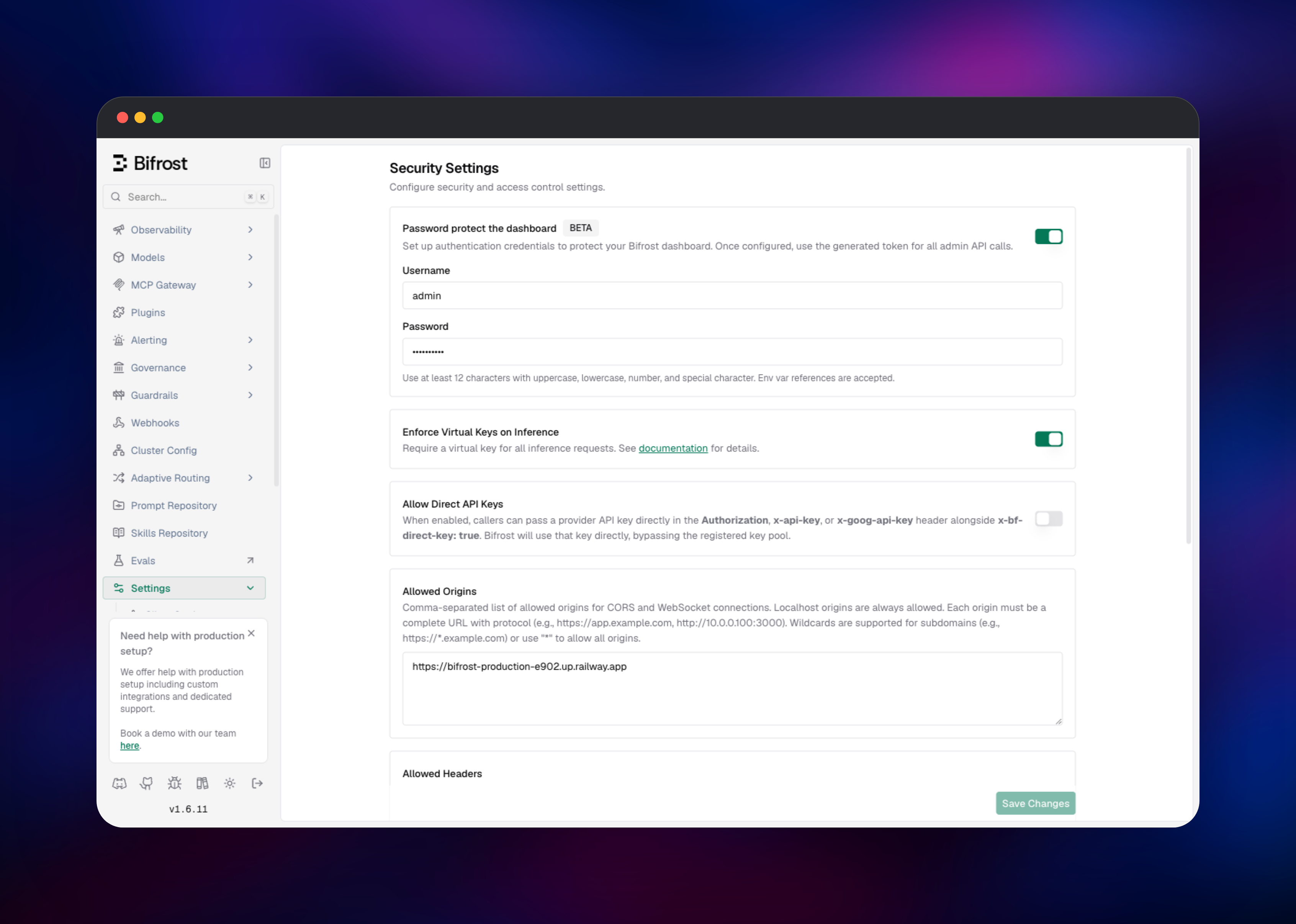1296x924 pixels.
Task: Click the Evals flask icon
Action: point(118,561)
